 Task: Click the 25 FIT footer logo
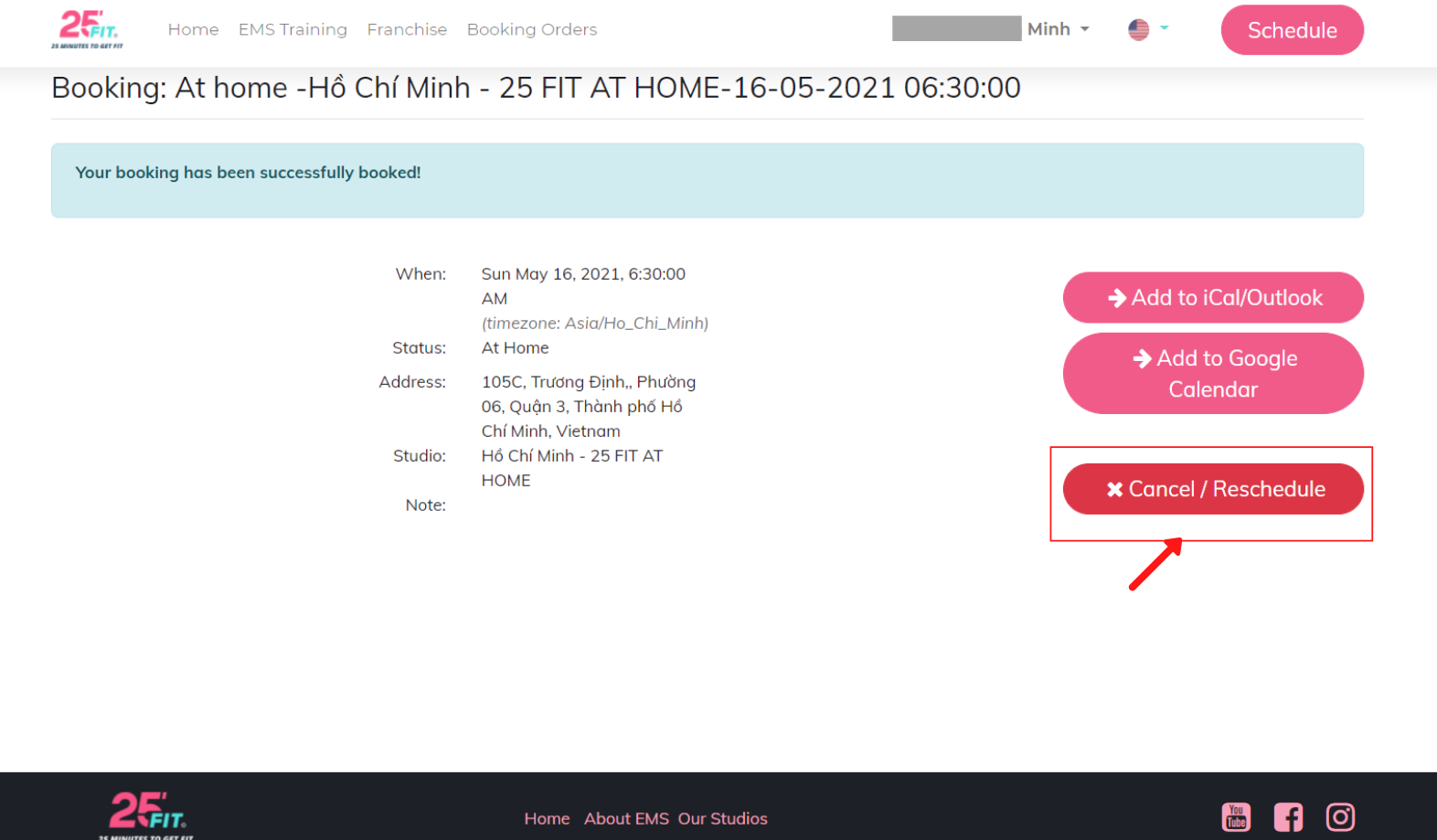tap(147, 814)
